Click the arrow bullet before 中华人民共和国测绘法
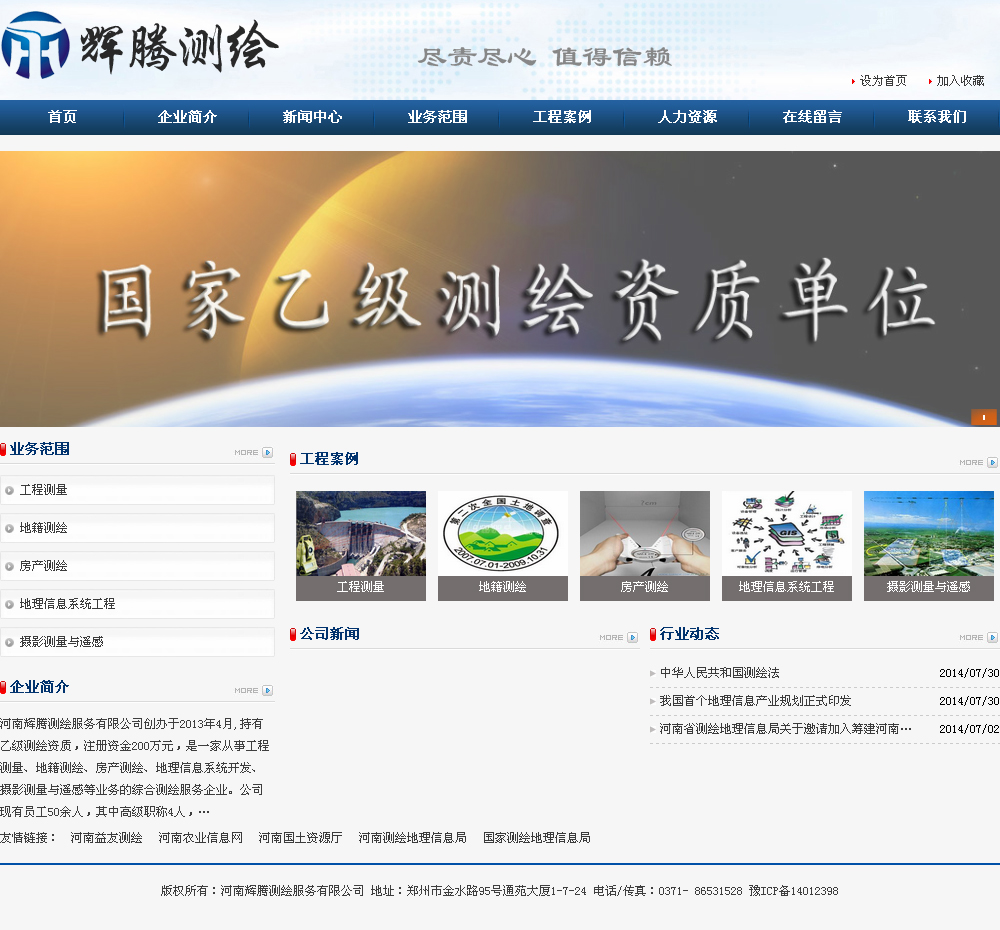This screenshot has width=1000, height=930. point(653,674)
